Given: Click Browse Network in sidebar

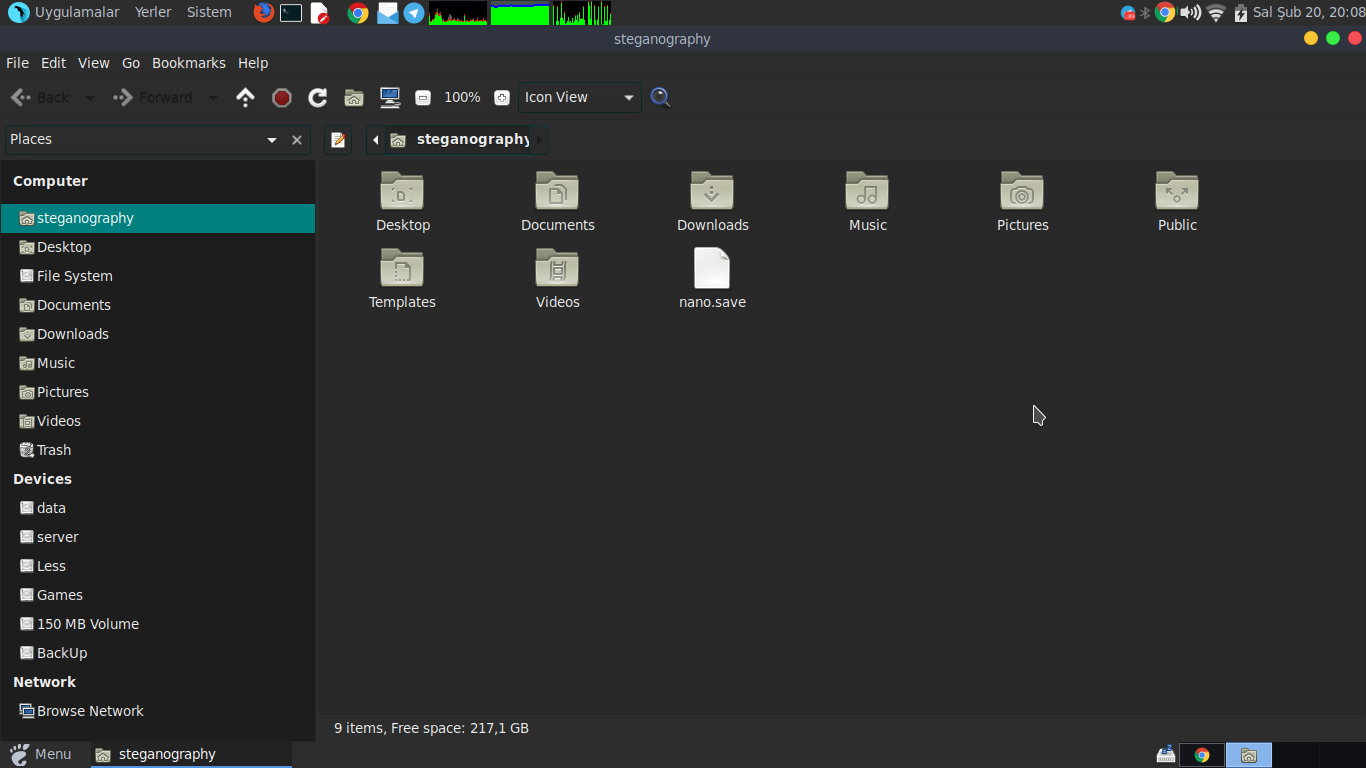Looking at the screenshot, I should pyautogui.click(x=158, y=711).
